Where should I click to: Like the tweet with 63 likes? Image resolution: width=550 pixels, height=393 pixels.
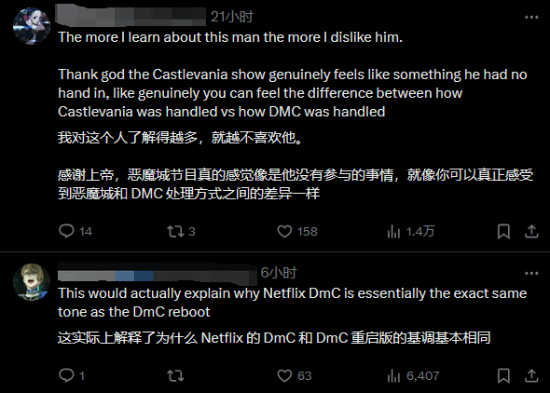(x=294, y=375)
